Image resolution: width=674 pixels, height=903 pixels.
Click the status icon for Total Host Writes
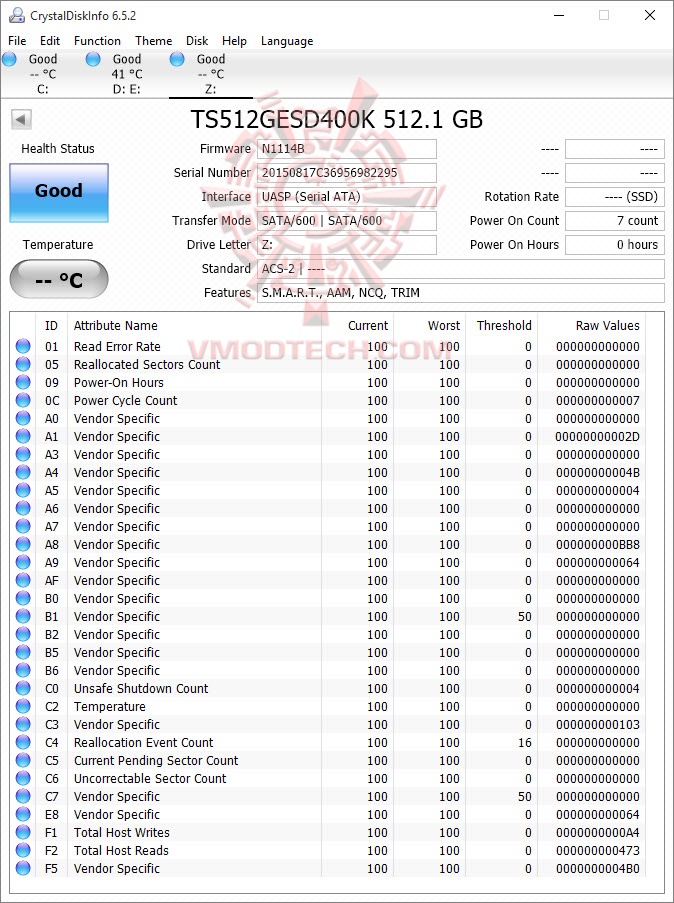tap(23, 832)
